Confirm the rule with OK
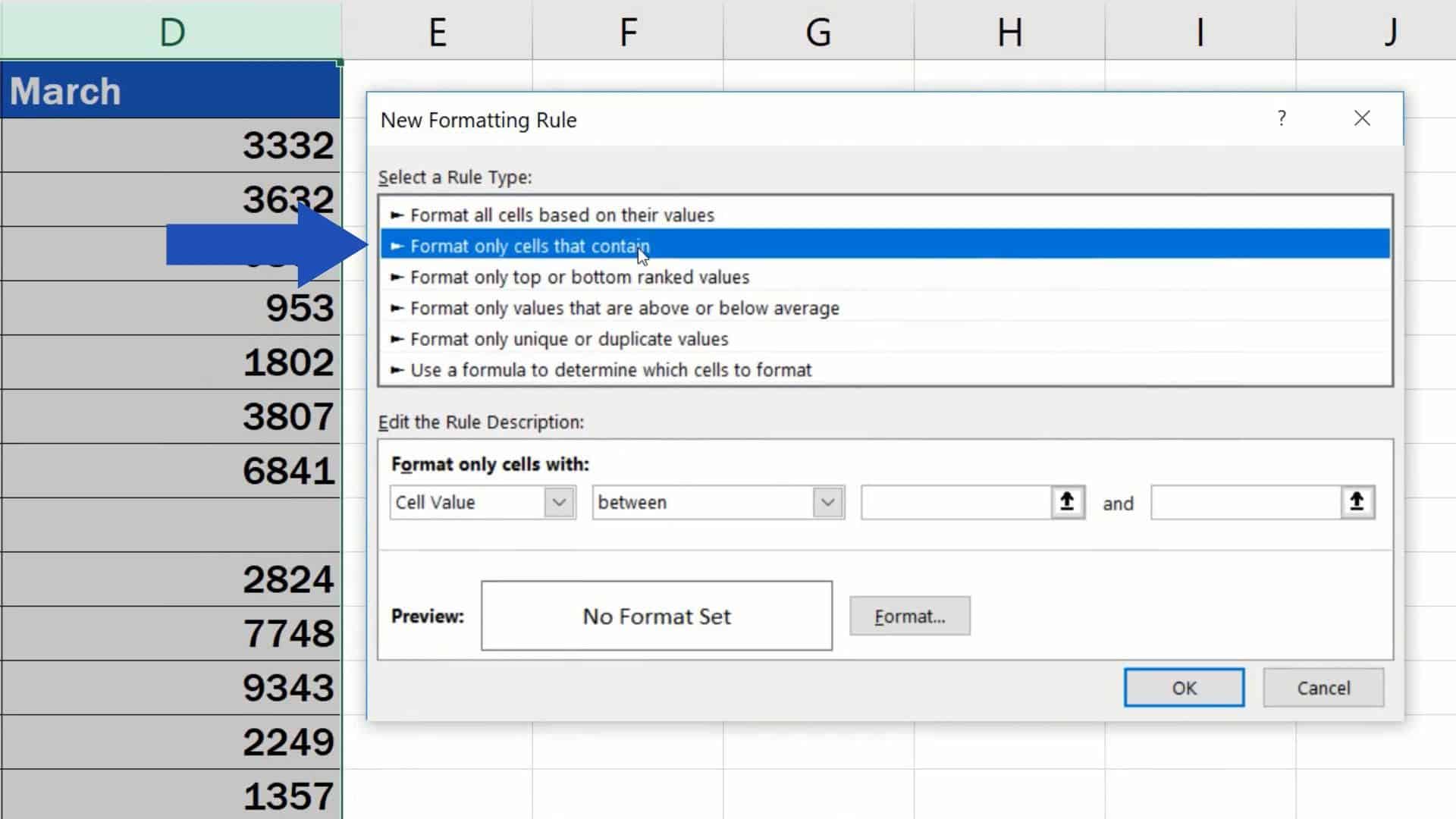 1183,687
